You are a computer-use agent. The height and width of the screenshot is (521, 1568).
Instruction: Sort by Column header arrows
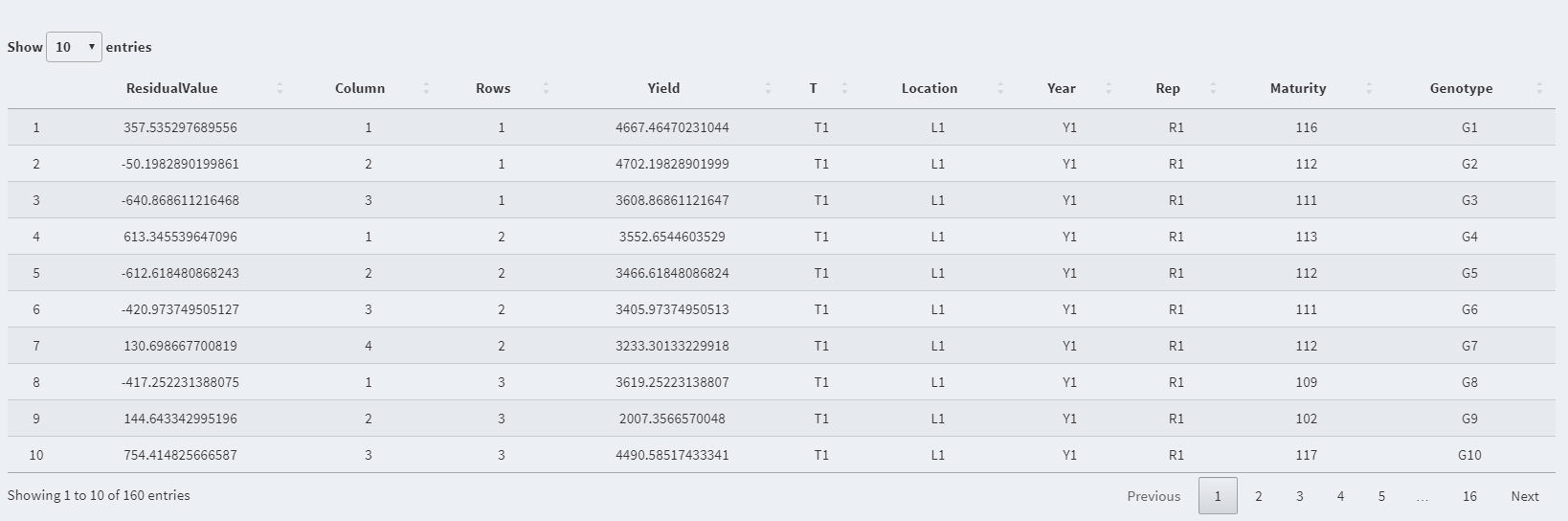click(426, 88)
